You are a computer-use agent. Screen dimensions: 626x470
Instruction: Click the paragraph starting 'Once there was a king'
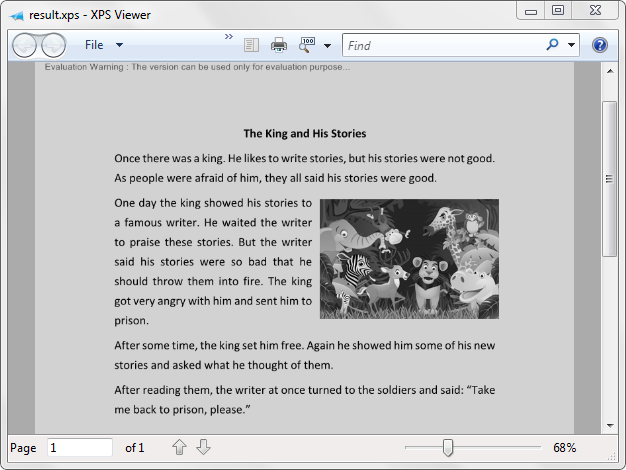tap(305, 168)
